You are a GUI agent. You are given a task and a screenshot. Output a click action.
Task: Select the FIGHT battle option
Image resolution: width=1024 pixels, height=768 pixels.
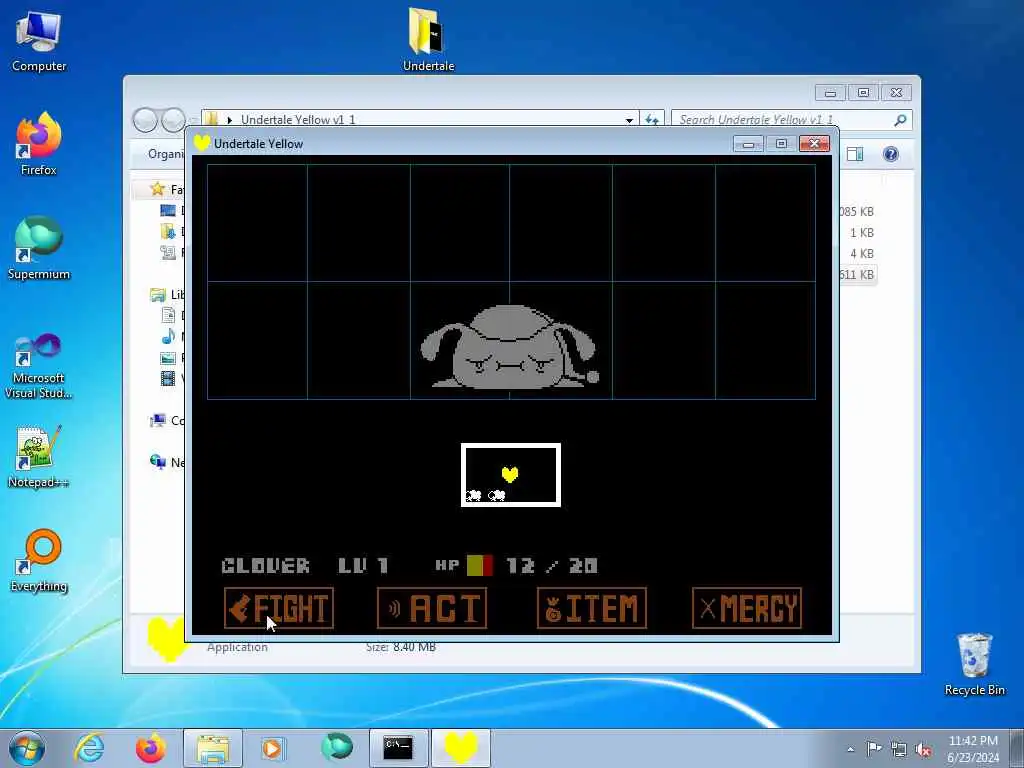pos(279,608)
